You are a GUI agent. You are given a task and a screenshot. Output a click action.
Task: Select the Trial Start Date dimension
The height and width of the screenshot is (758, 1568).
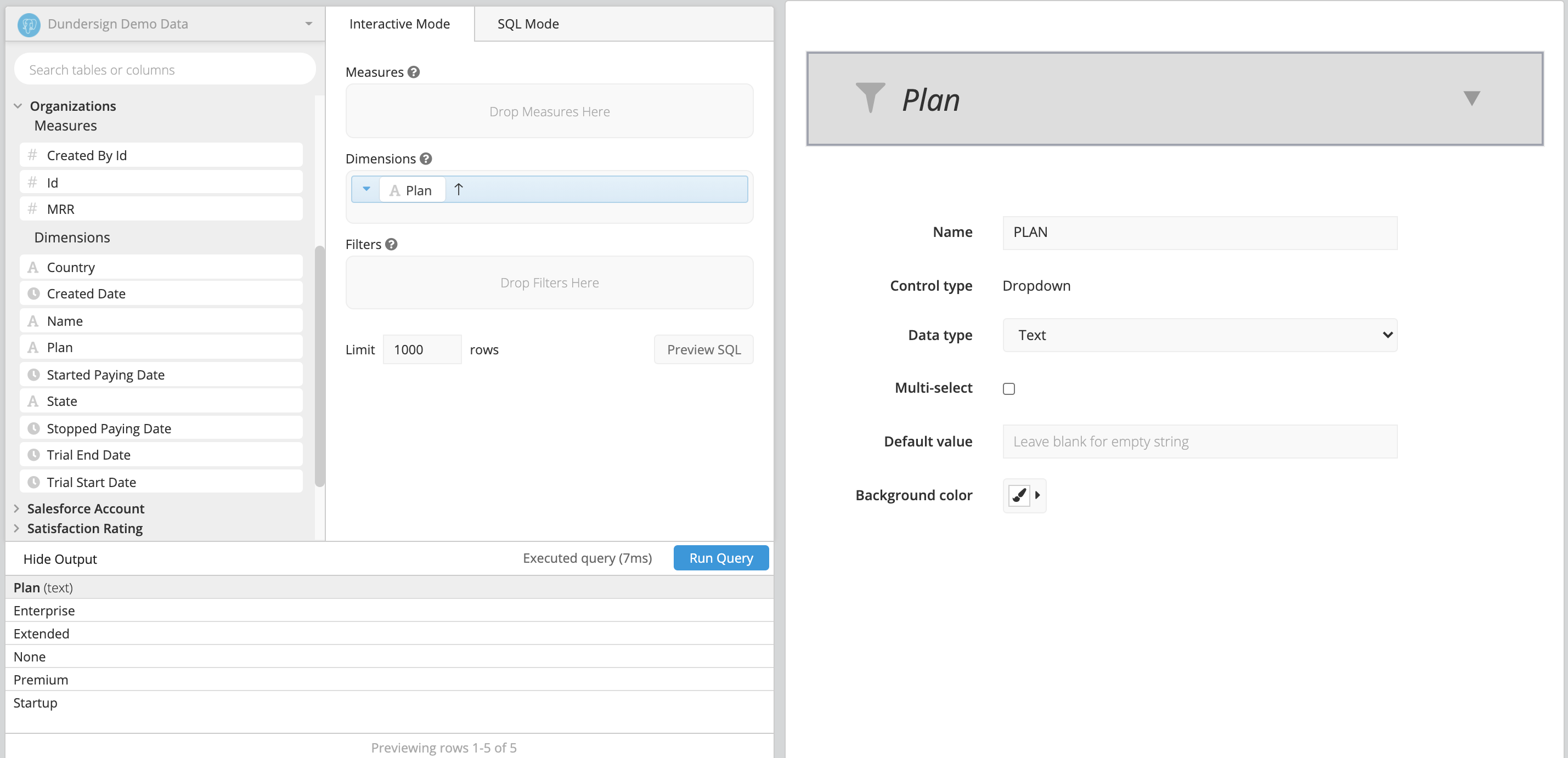(161, 483)
